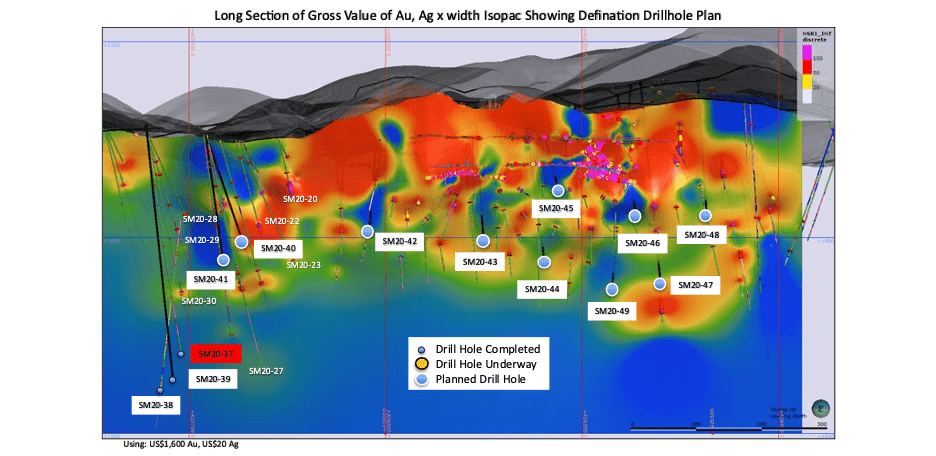Image resolution: width=936 pixels, height=456 pixels.
Task: Click the SM20-41 label box
Action: tap(211, 279)
